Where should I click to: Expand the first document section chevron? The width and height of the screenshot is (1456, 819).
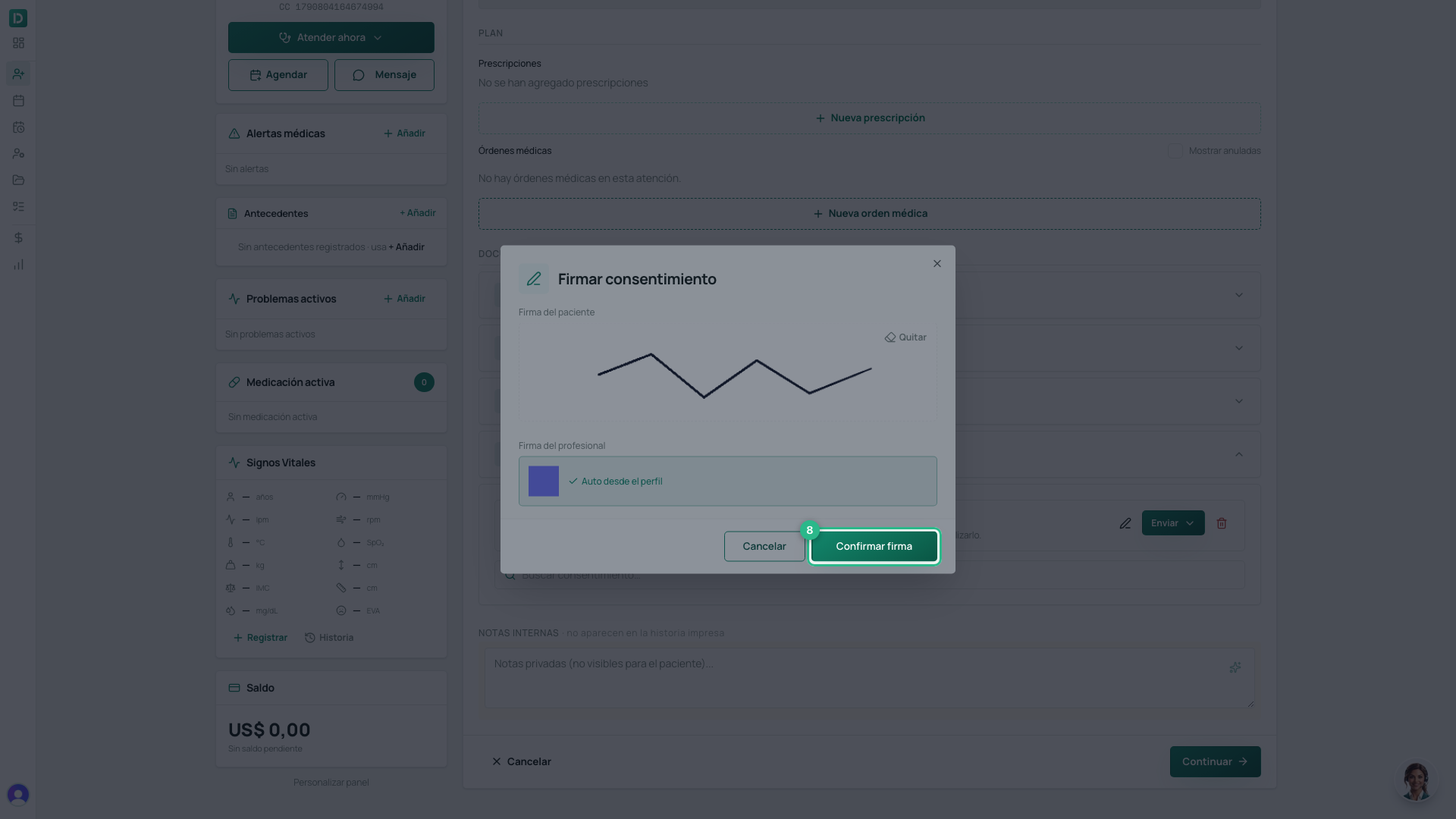1239,295
